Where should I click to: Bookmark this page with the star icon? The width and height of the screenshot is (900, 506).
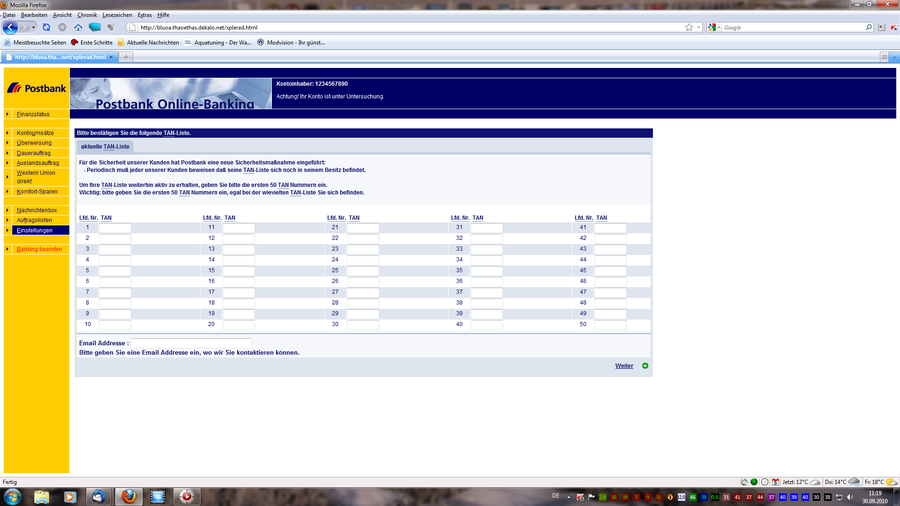click(689, 27)
